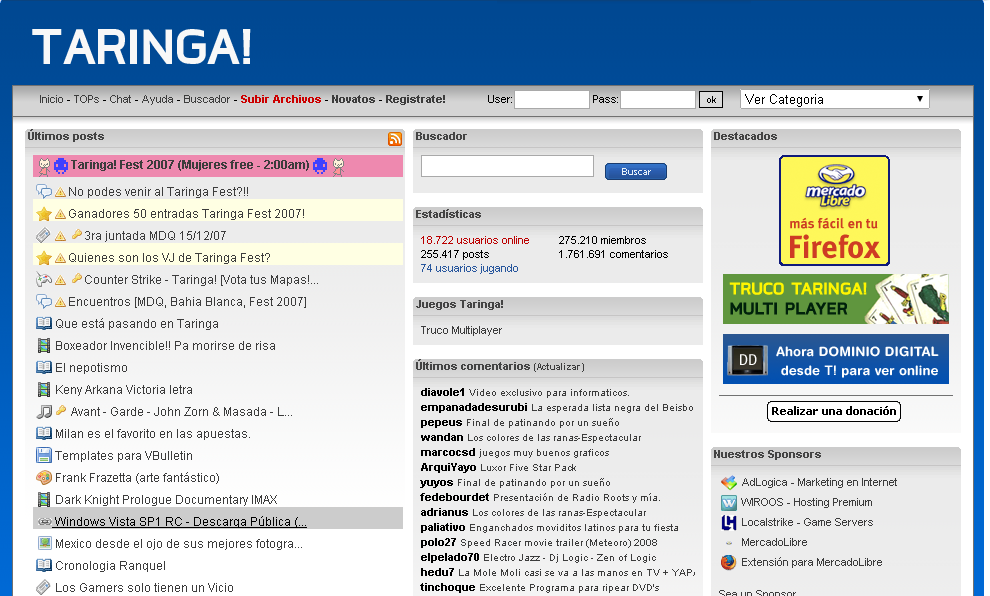The width and height of the screenshot is (990, 596).
Task: Click the star icon beside 'Quienes son los VJ de Taringa Fest?'
Action: (44, 258)
